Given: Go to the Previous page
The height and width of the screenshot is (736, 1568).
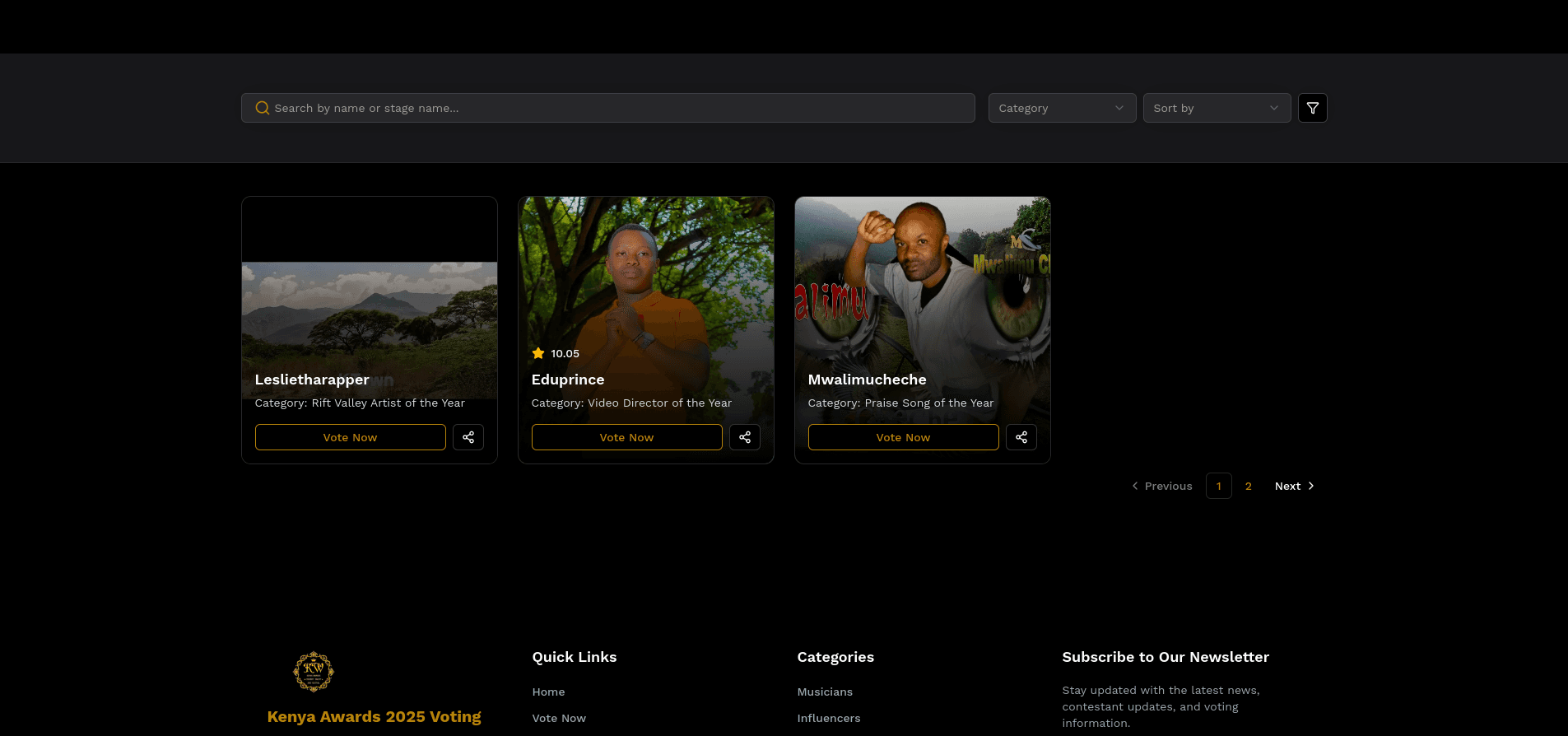Looking at the screenshot, I should [x=1161, y=486].
